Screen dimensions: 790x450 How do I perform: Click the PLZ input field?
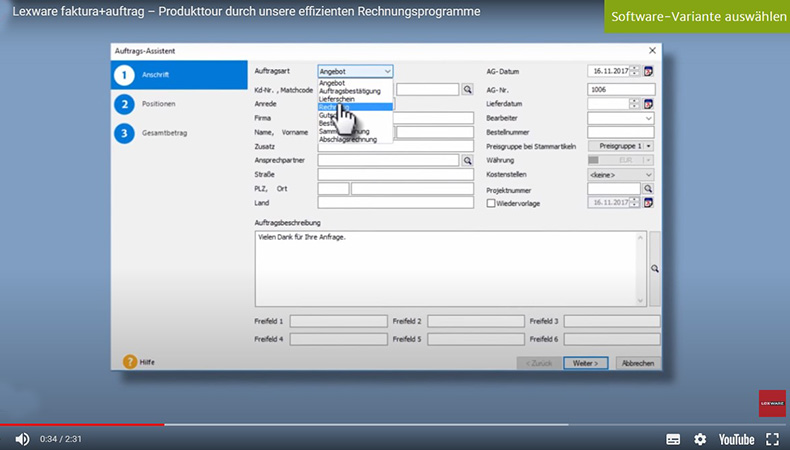(x=333, y=188)
